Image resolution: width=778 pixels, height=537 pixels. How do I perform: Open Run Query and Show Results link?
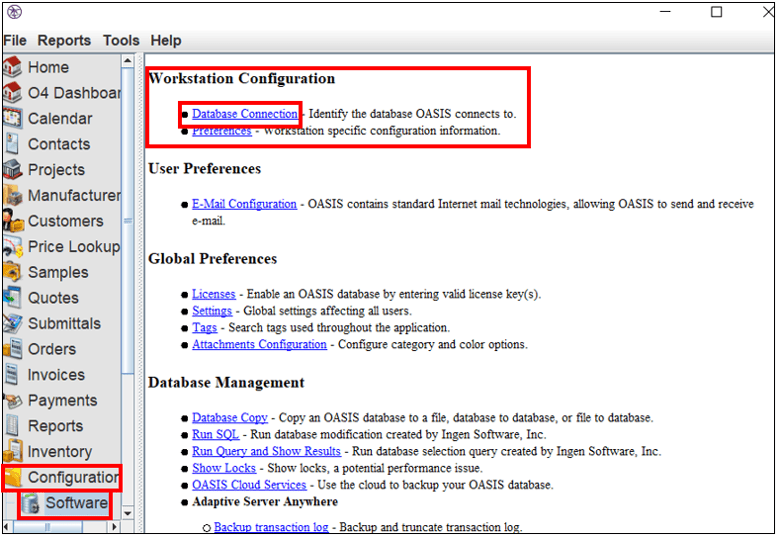click(266, 452)
